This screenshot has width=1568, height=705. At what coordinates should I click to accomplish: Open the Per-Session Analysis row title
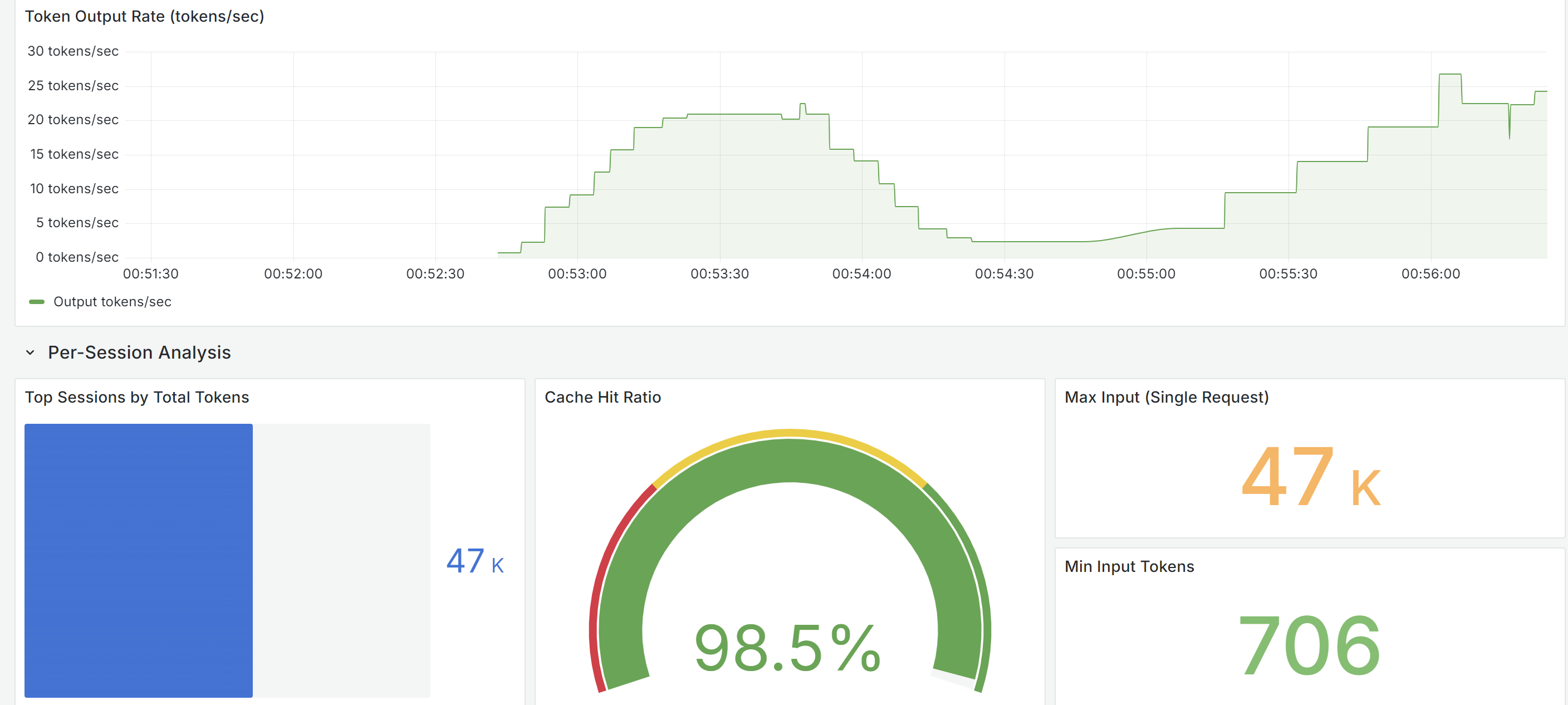(x=139, y=352)
